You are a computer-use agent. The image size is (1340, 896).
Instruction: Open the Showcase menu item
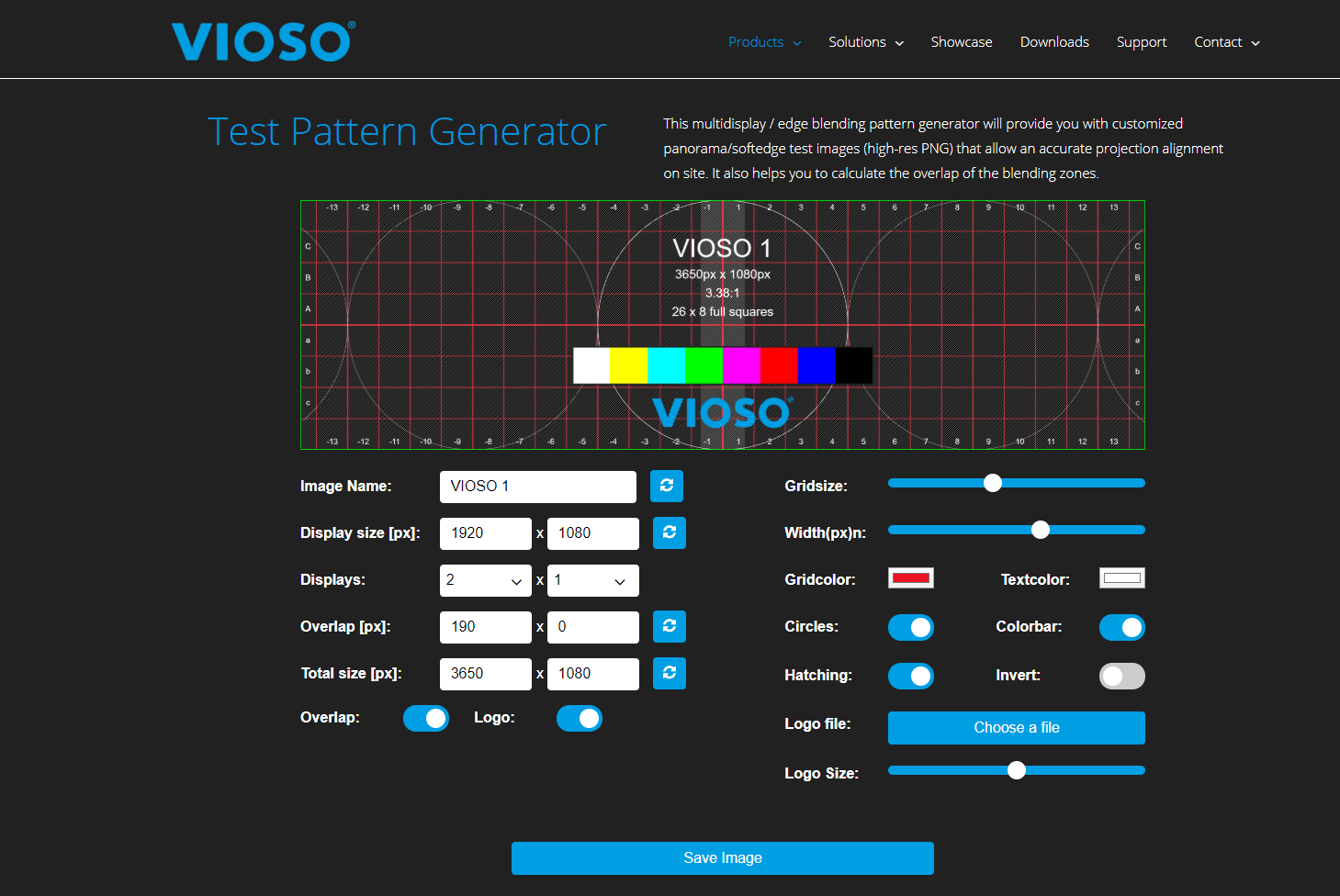tap(961, 41)
